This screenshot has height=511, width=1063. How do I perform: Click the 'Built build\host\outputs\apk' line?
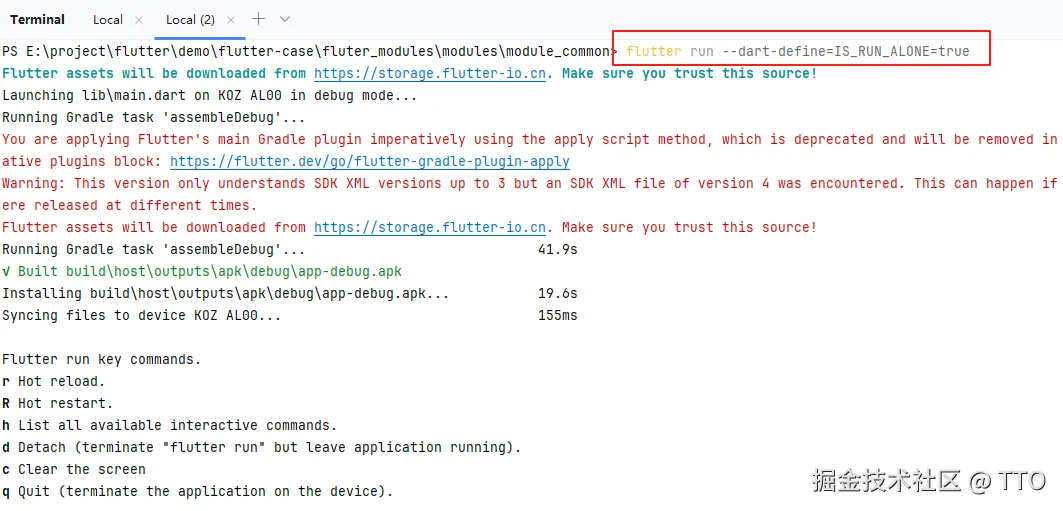pos(202,272)
